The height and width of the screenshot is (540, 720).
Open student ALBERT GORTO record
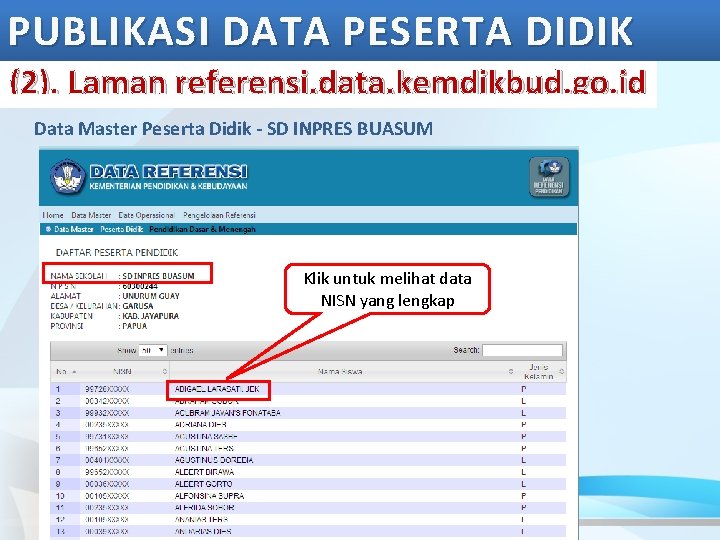[x=203, y=484]
